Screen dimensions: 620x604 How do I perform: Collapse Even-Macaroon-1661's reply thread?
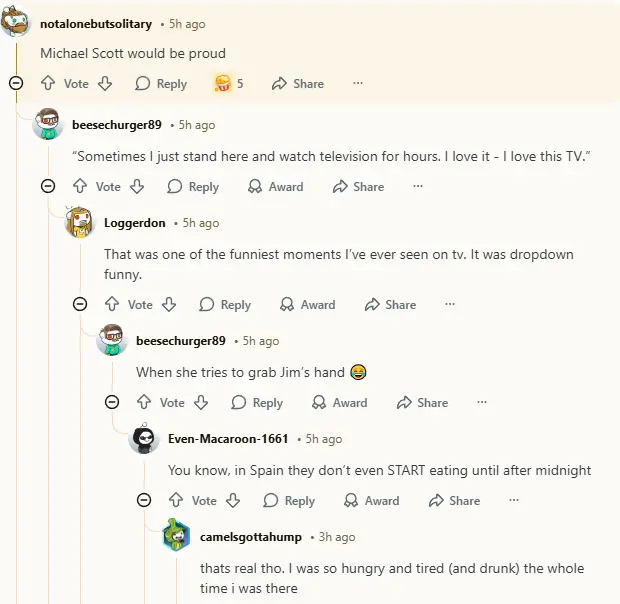(x=144, y=500)
